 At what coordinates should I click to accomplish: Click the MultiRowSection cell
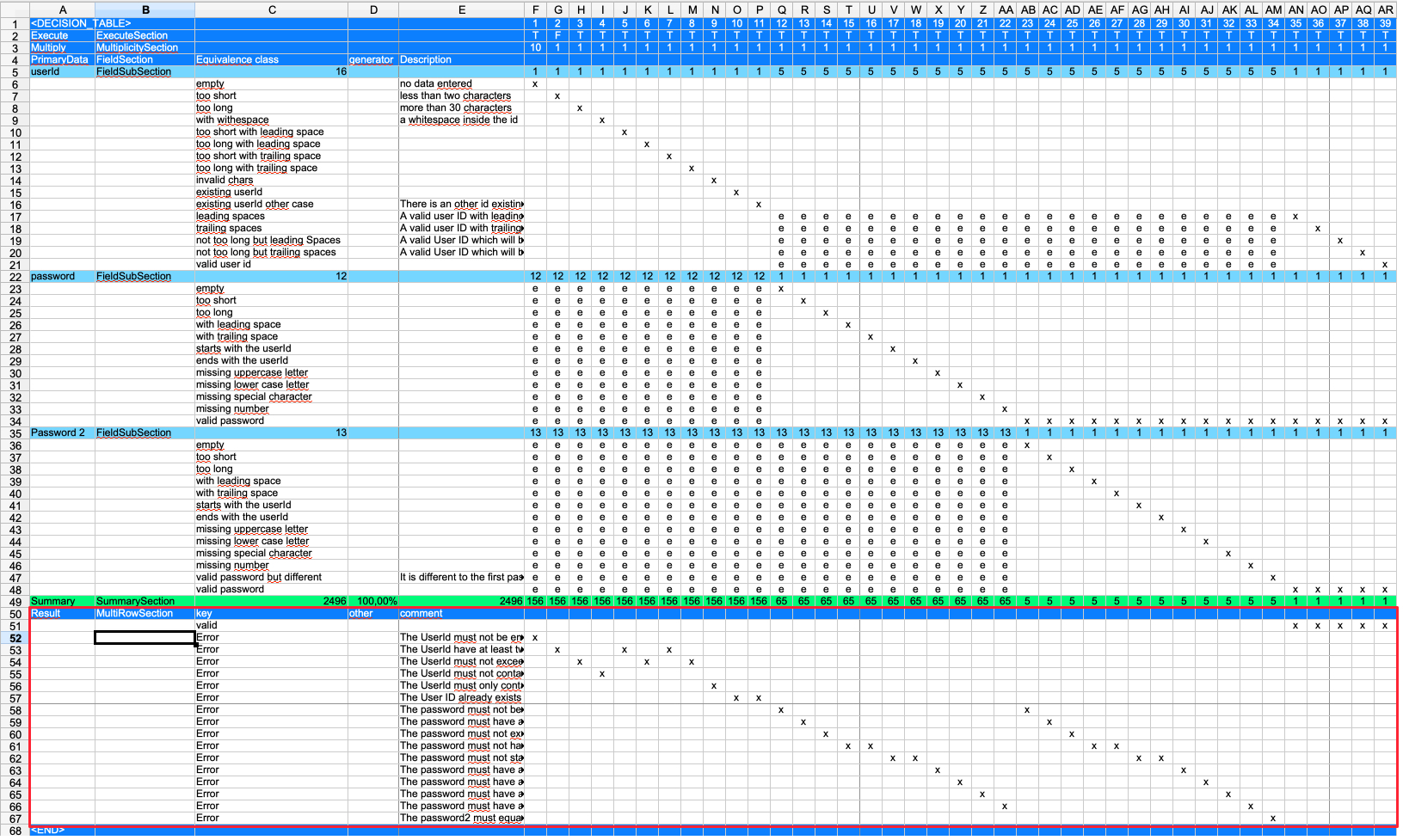click(x=145, y=613)
